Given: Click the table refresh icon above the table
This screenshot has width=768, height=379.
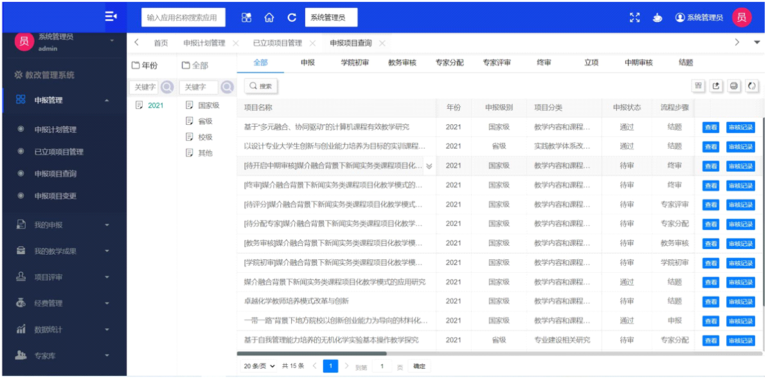Looking at the screenshot, I should click(x=751, y=86).
